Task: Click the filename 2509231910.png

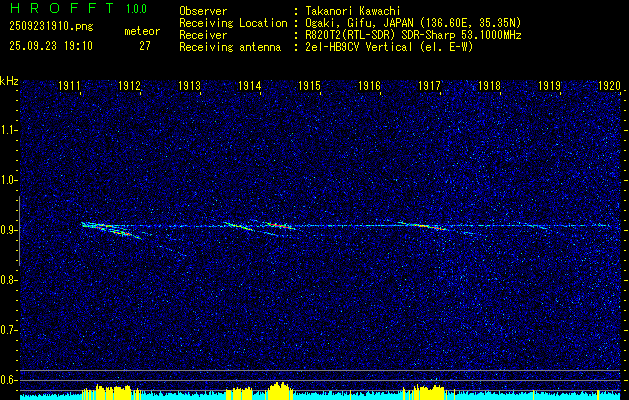Action: coord(51,27)
